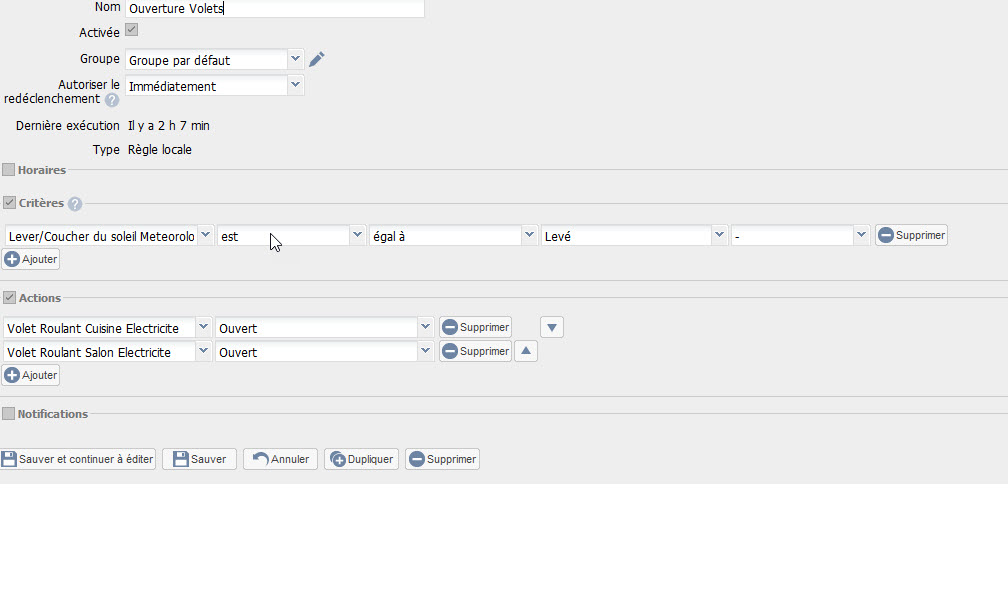Move Volet Roulant Salon action up
Image resolution: width=1008 pixels, height=614 pixels.
point(526,351)
